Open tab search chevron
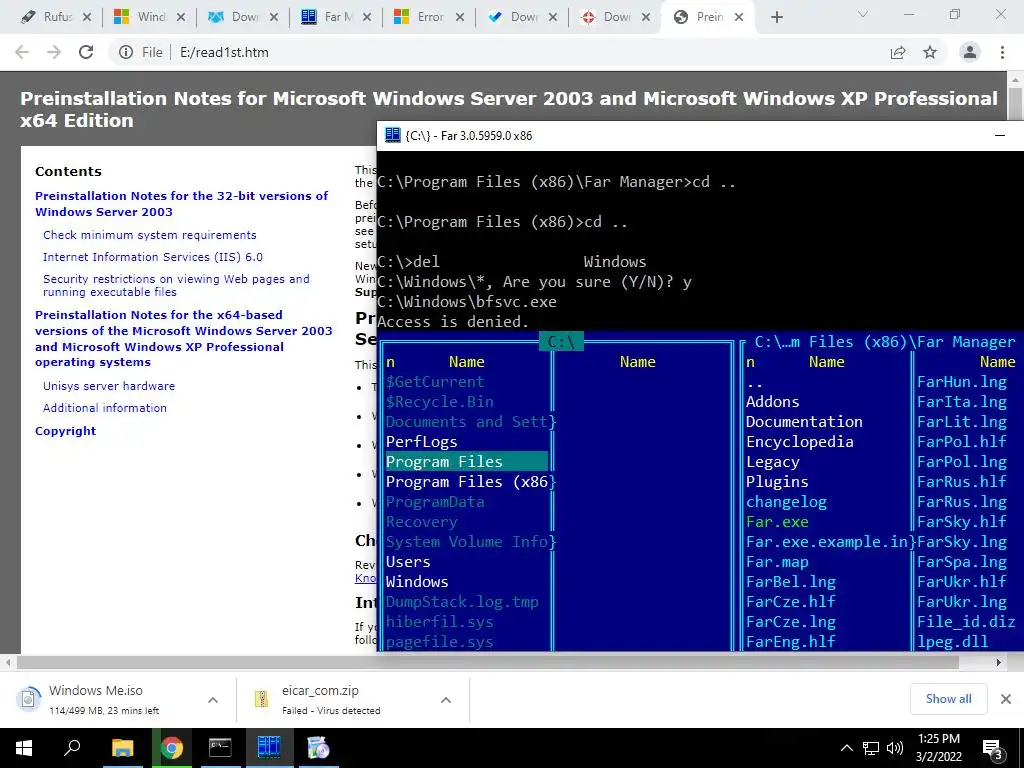 coord(863,14)
